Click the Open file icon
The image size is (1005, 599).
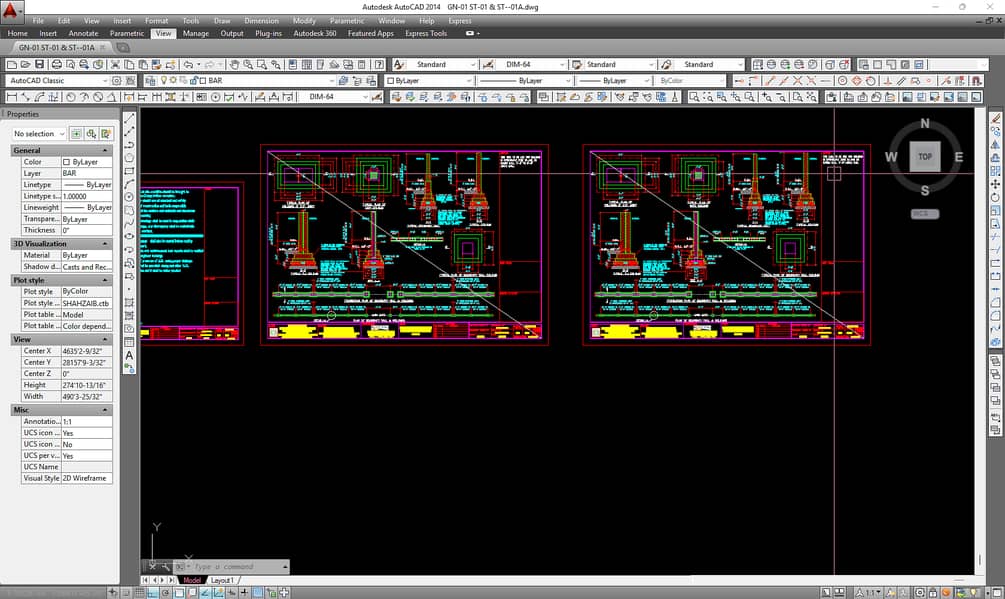(26, 65)
